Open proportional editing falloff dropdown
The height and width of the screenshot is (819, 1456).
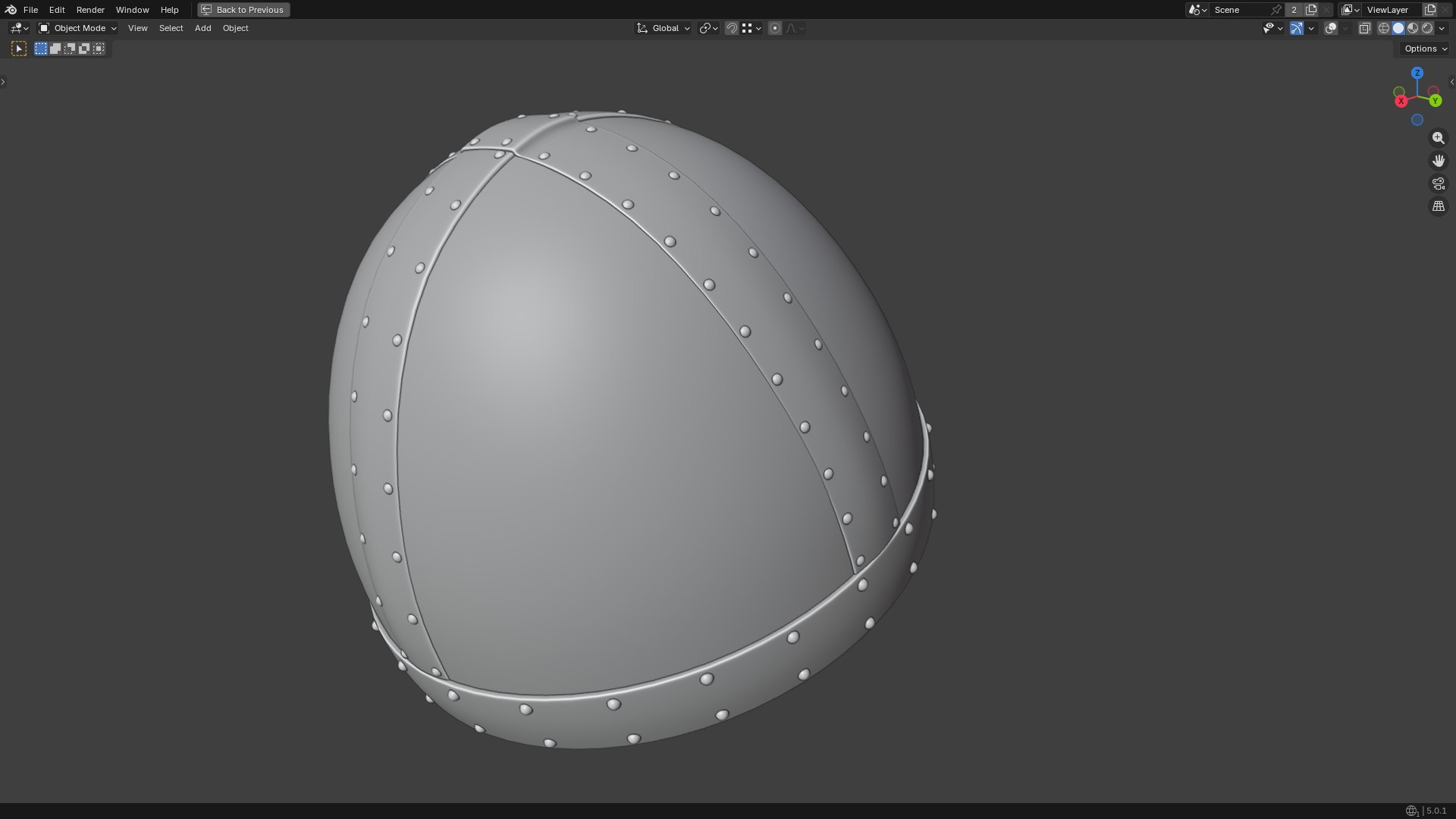pos(795,28)
